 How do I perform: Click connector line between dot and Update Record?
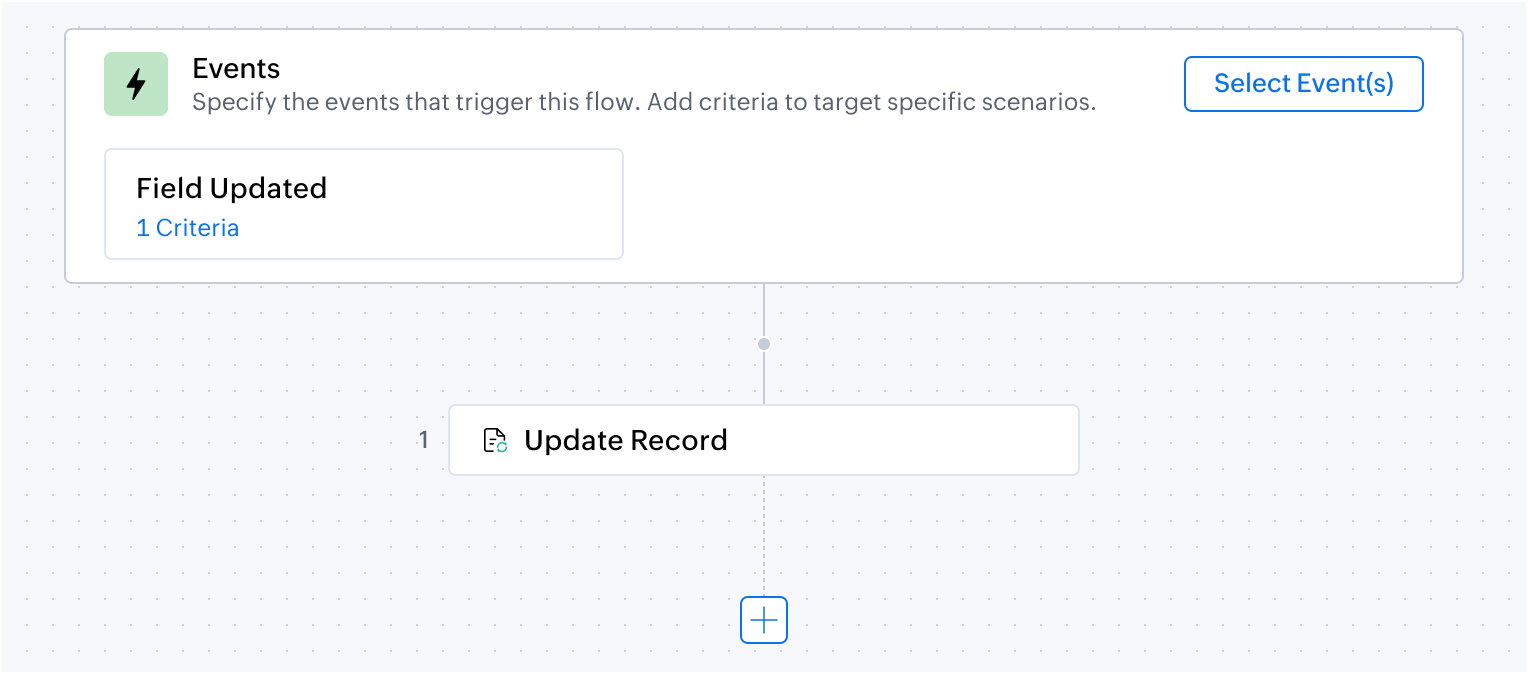(x=764, y=378)
